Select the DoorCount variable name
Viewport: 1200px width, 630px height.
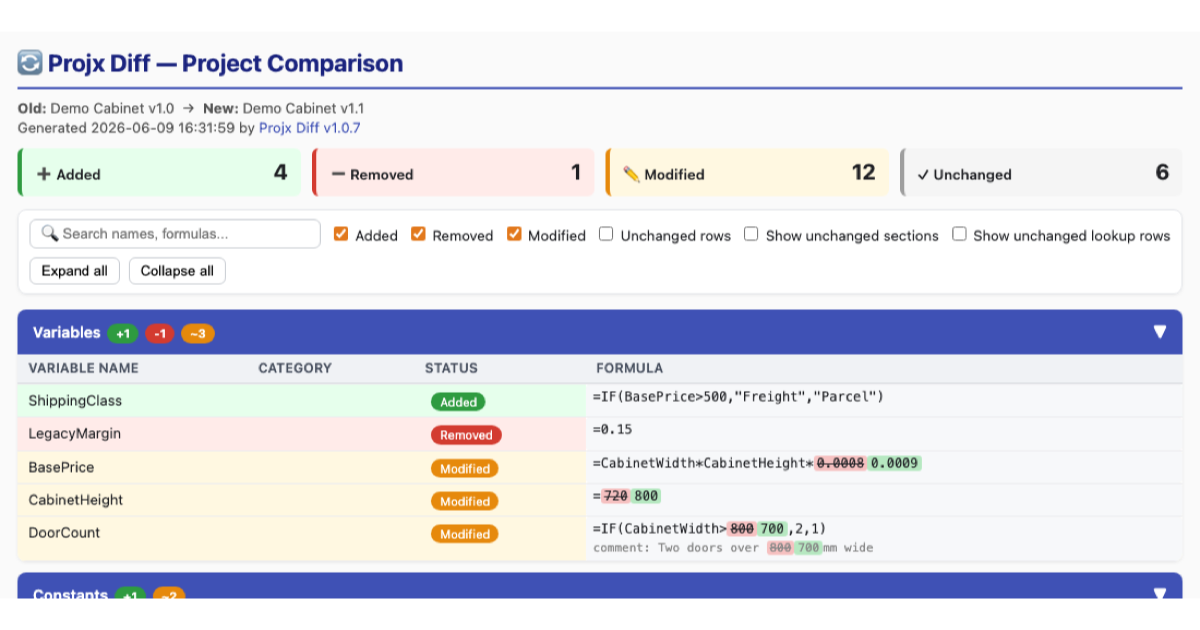point(64,533)
